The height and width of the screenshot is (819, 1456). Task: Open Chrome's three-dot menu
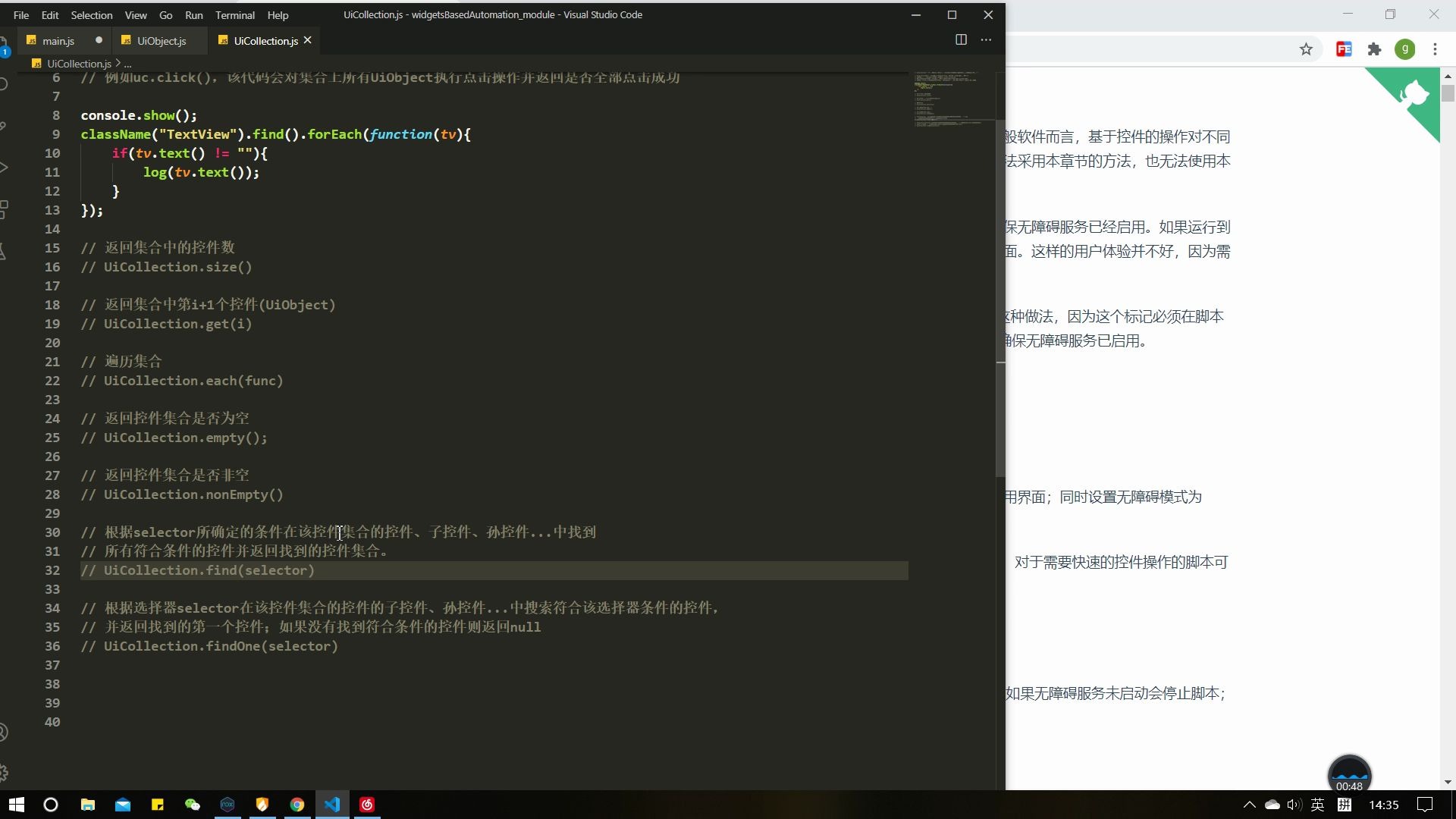[1436, 48]
